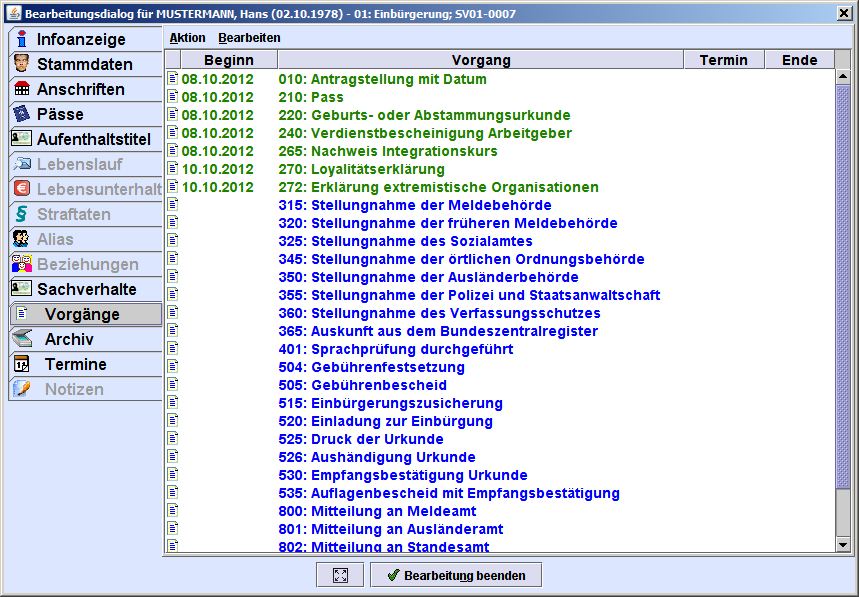Click the Pässe passport icon

point(21,113)
